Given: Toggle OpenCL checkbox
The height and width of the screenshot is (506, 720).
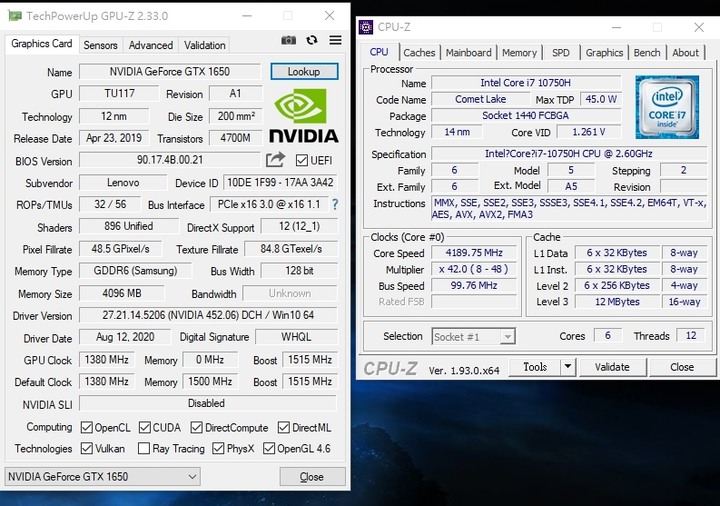Looking at the screenshot, I should pyautogui.click(x=86, y=427).
